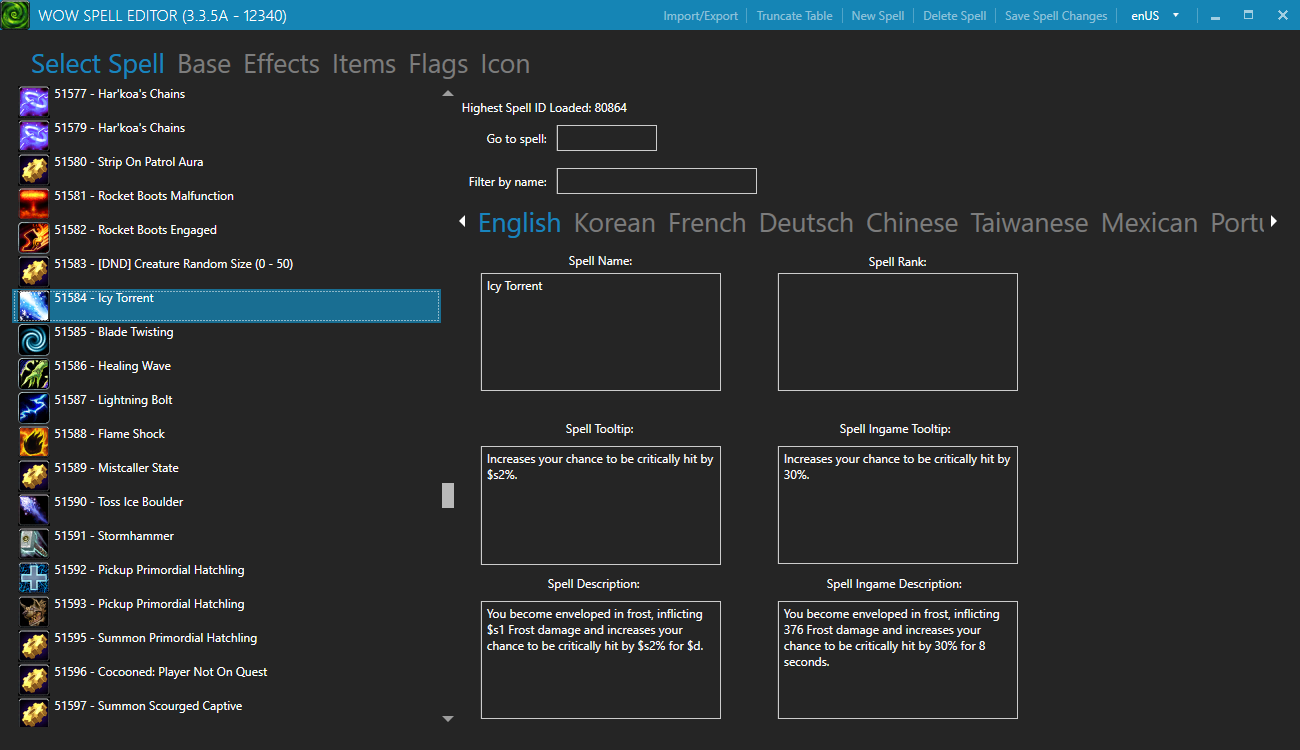The height and width of the screenshot is (750, 1300).
Task: Click the spell list scrollbar thumb
Action: [x=448, y=495]
